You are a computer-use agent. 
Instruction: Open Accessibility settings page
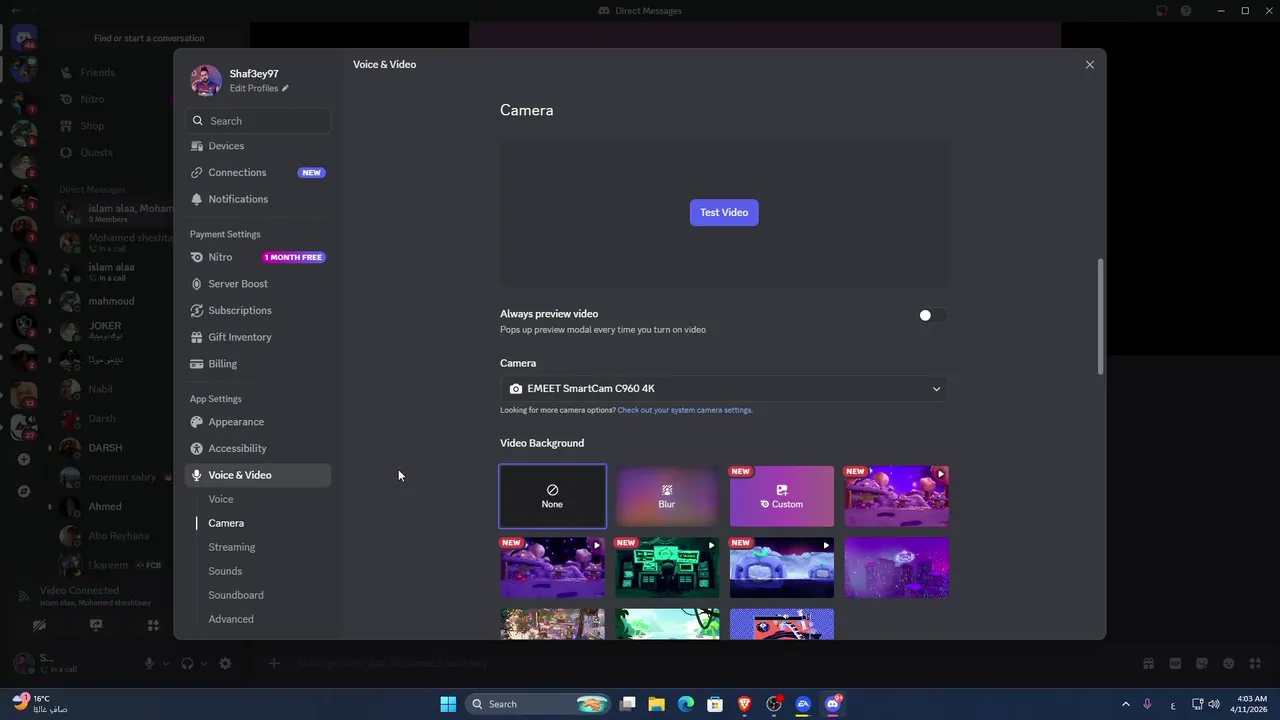pyautogui.click(x=258, y=448)
